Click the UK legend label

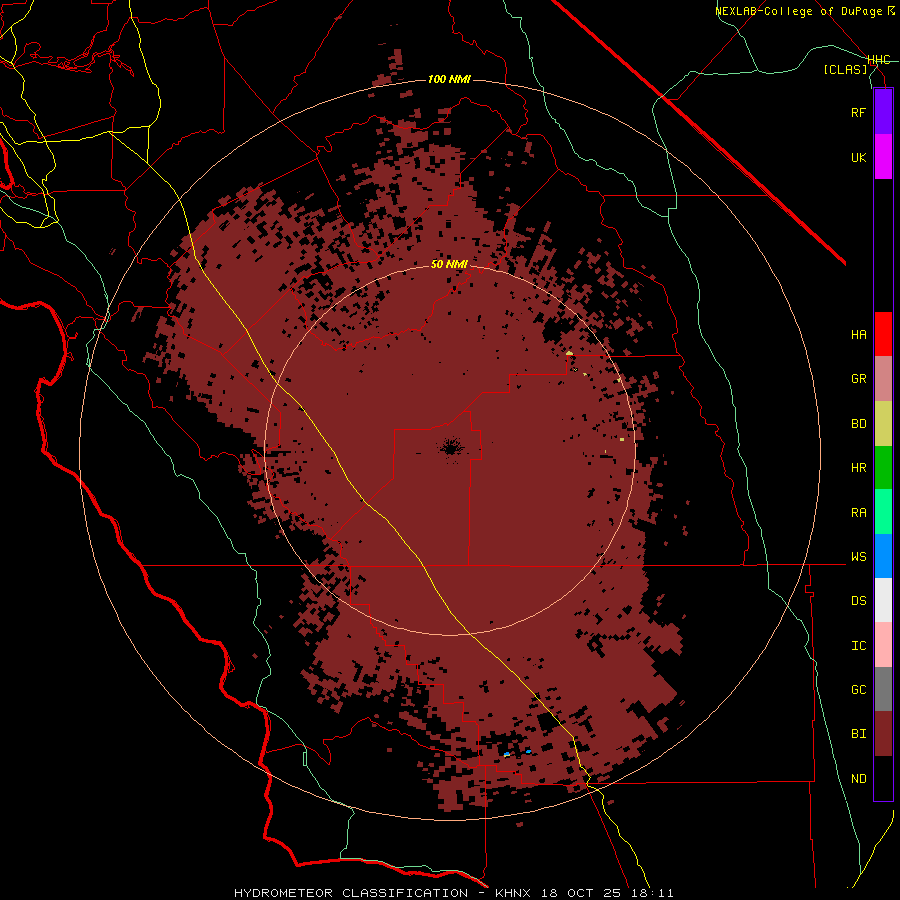(859, 158)
